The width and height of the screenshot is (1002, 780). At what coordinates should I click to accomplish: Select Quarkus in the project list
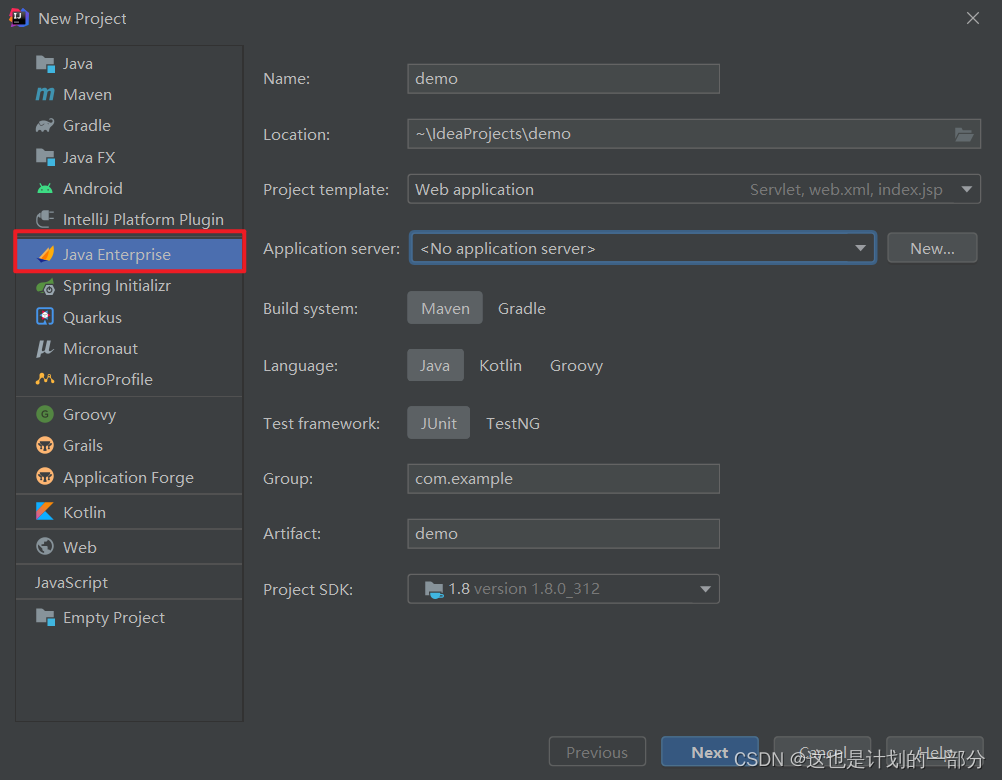(x=129, y=317)
